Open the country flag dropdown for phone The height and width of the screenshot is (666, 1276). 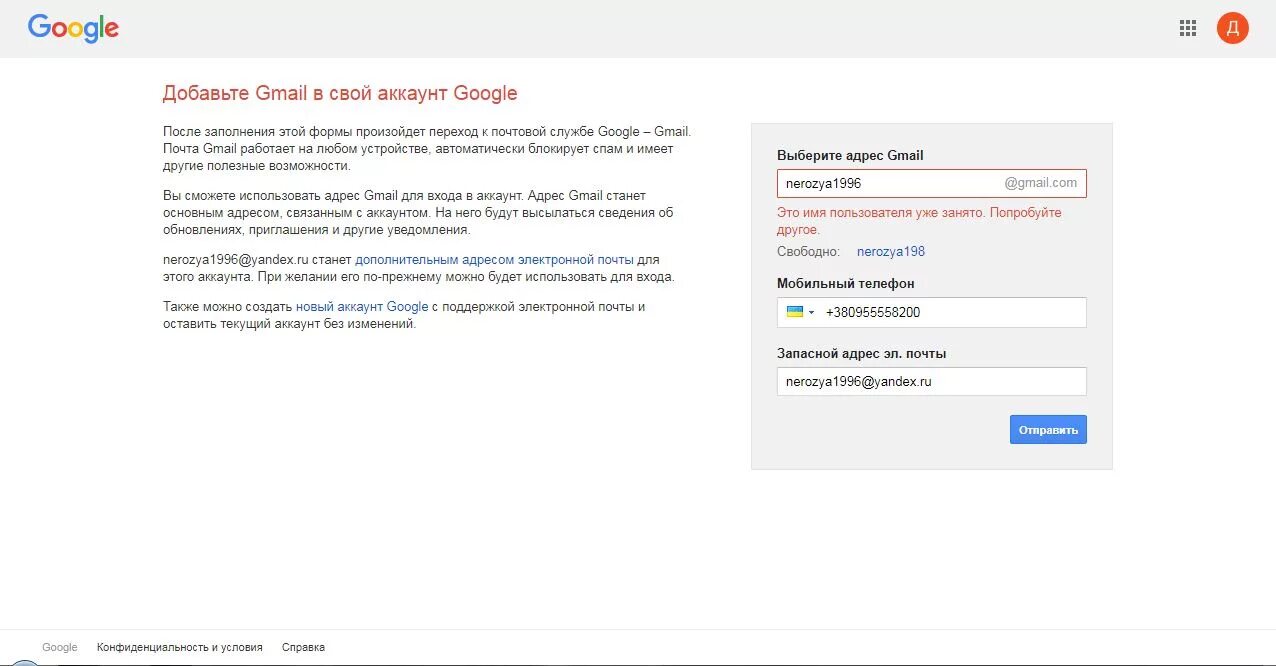click(800, 312)
